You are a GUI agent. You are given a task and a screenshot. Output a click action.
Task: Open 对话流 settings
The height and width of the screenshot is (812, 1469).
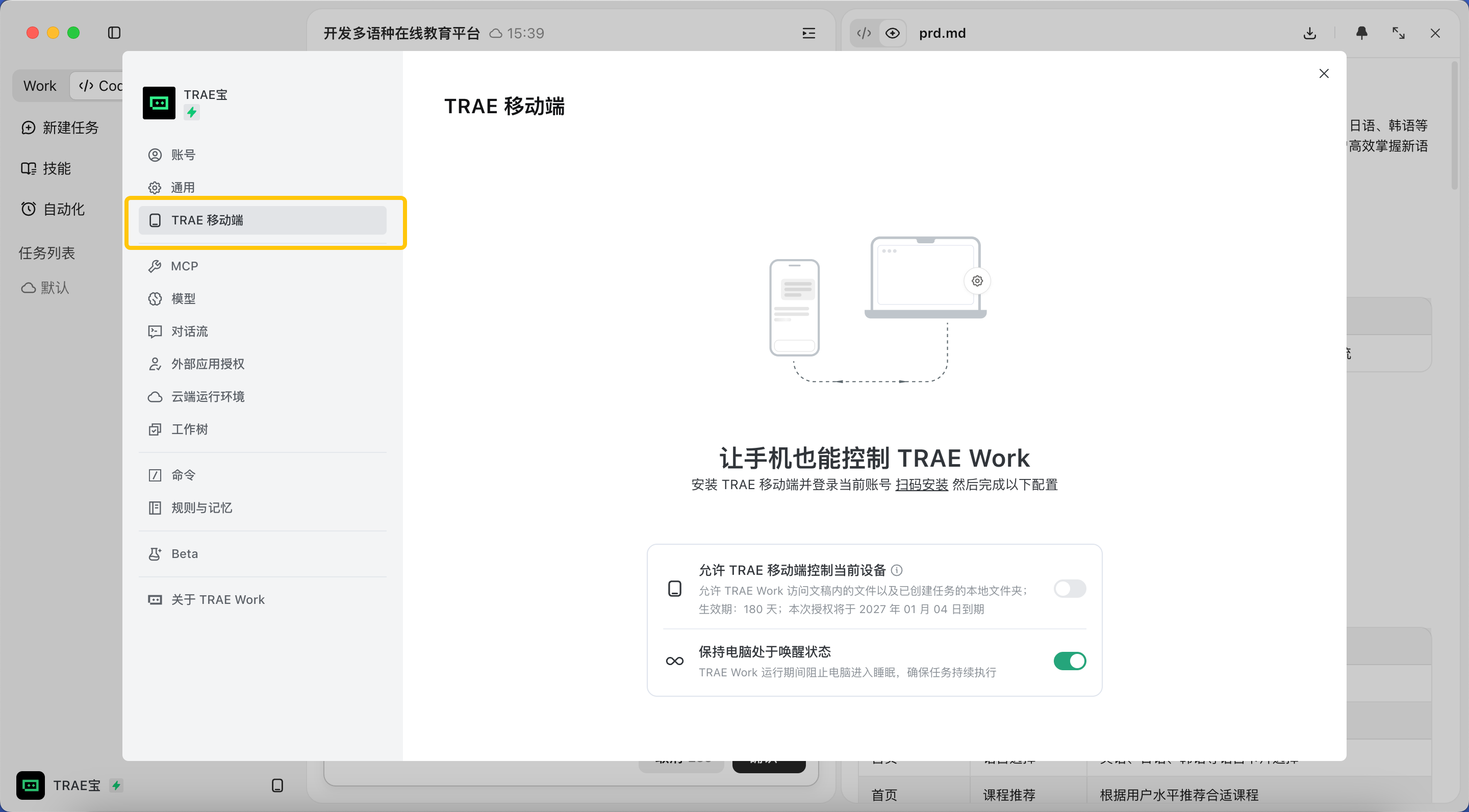[262, 332]
